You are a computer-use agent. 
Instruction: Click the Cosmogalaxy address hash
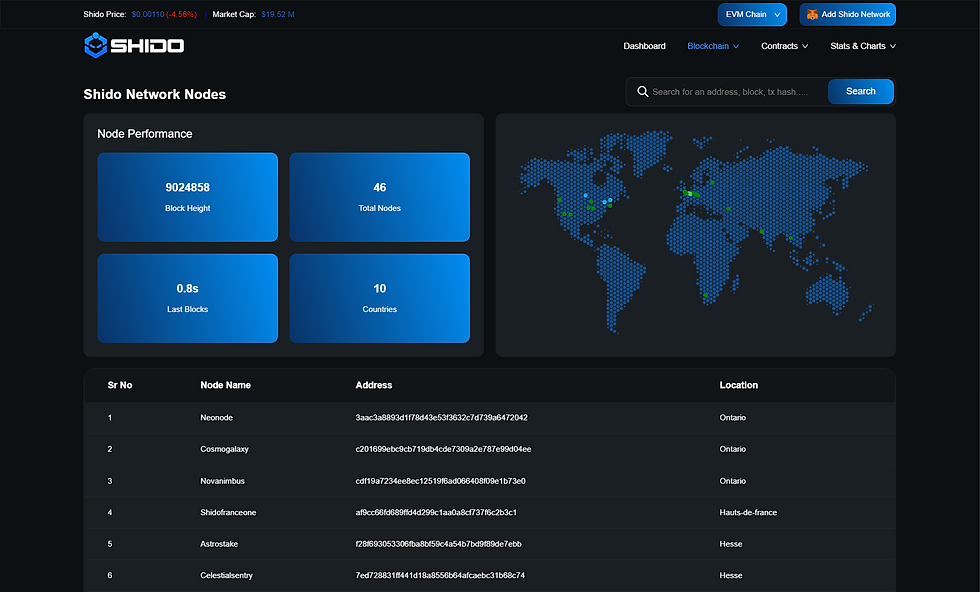pos(443,449)
